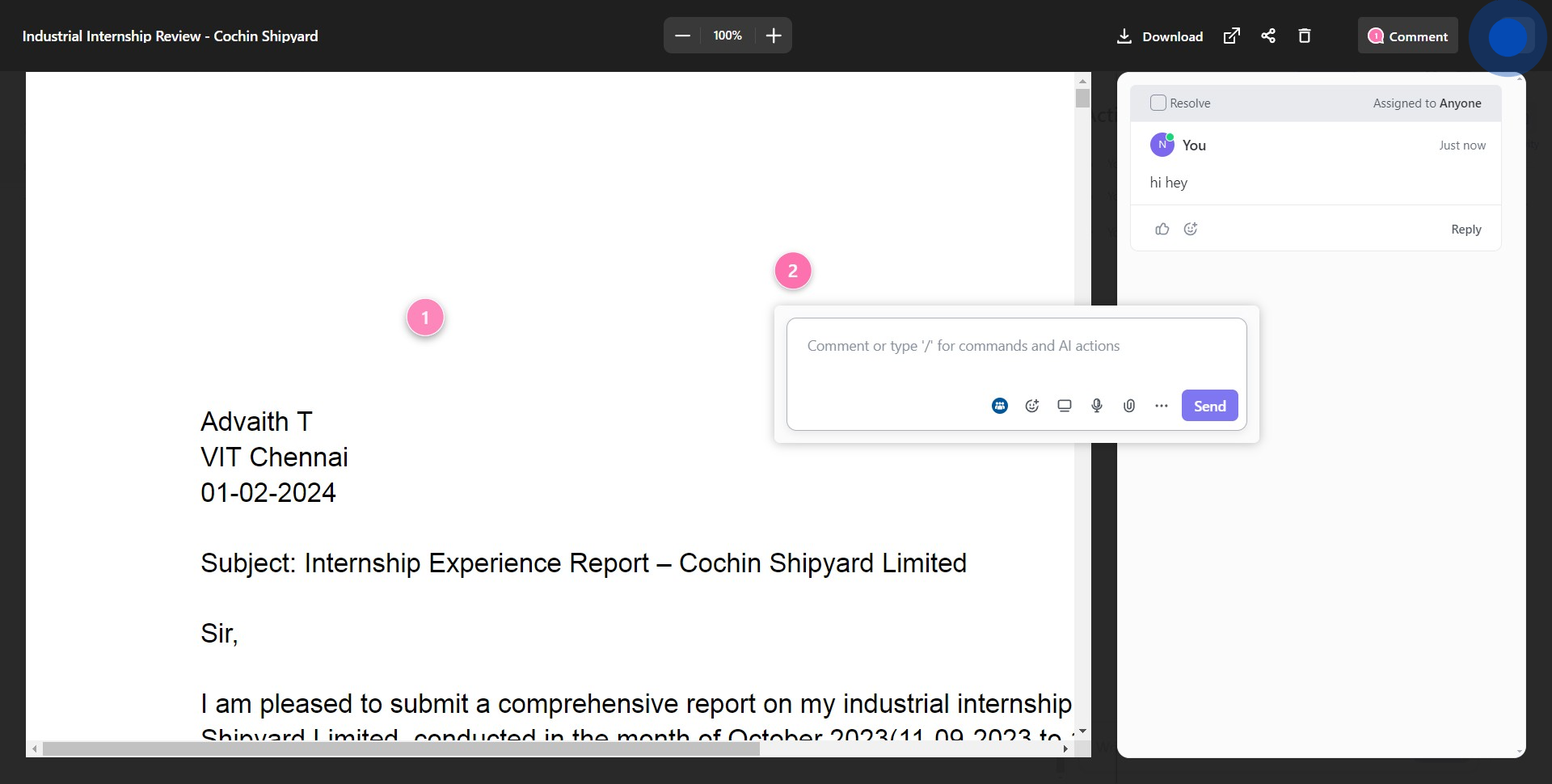Reply to the 'hi hey' comment
Screen dimensions: 1552x784
(x=1466, y=230)
